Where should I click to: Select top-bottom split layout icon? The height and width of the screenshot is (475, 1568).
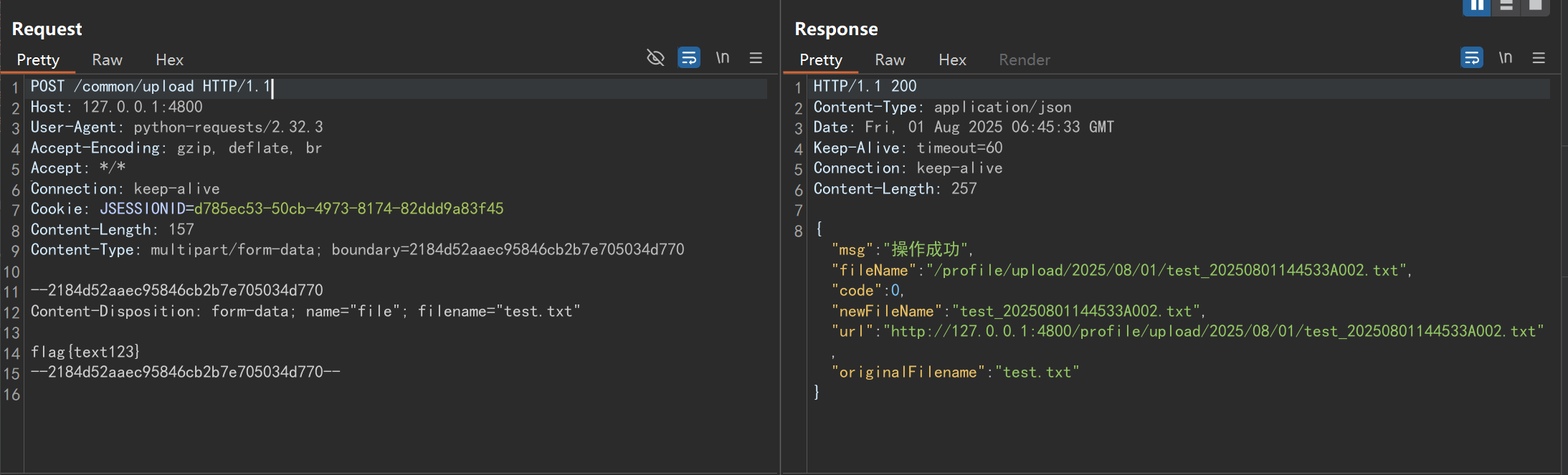(1506, 6)
